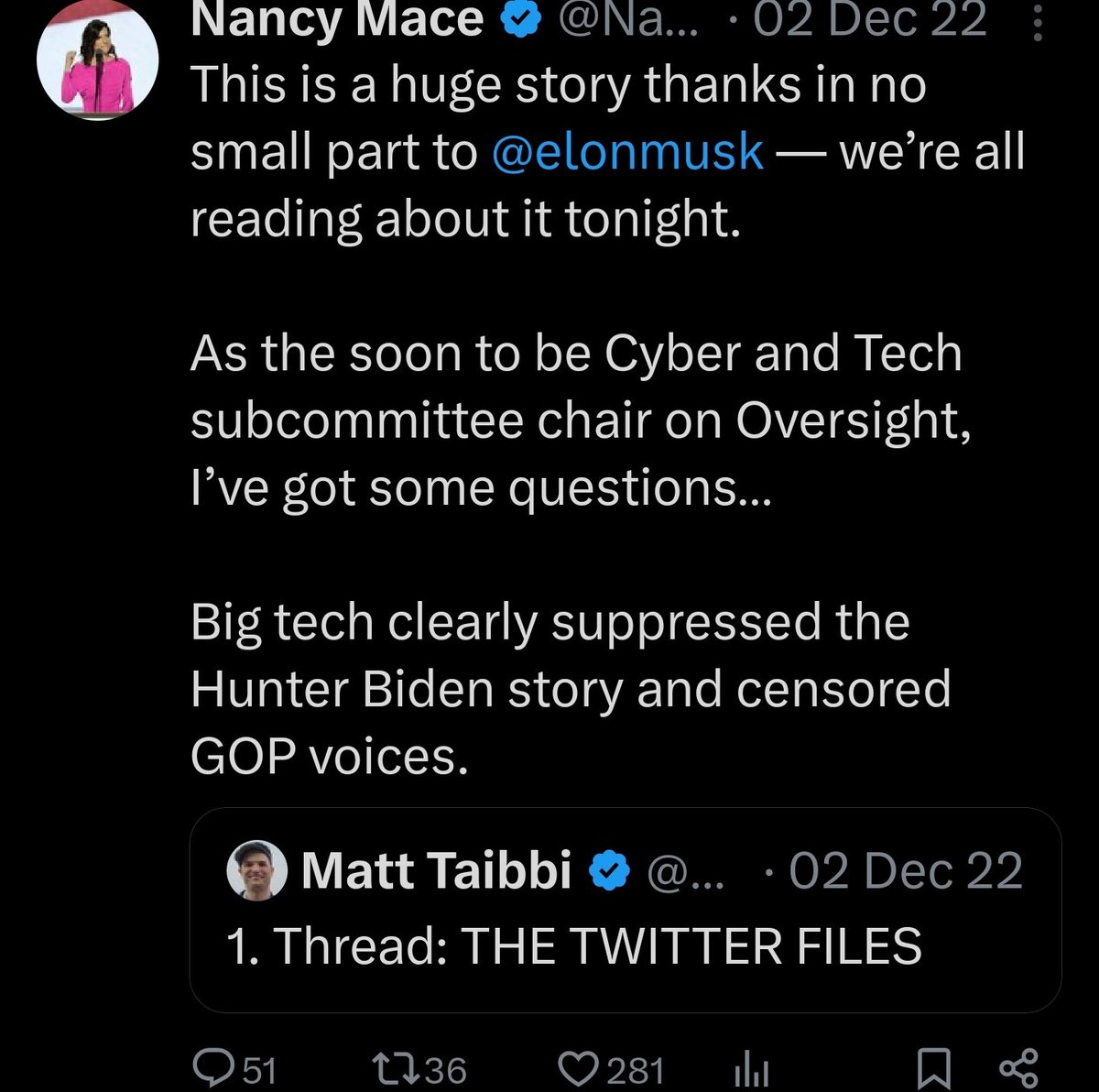Tap the 02 Dec 22 tweet timestamp
This screenshot has width=1099, height=1092.
868,20
